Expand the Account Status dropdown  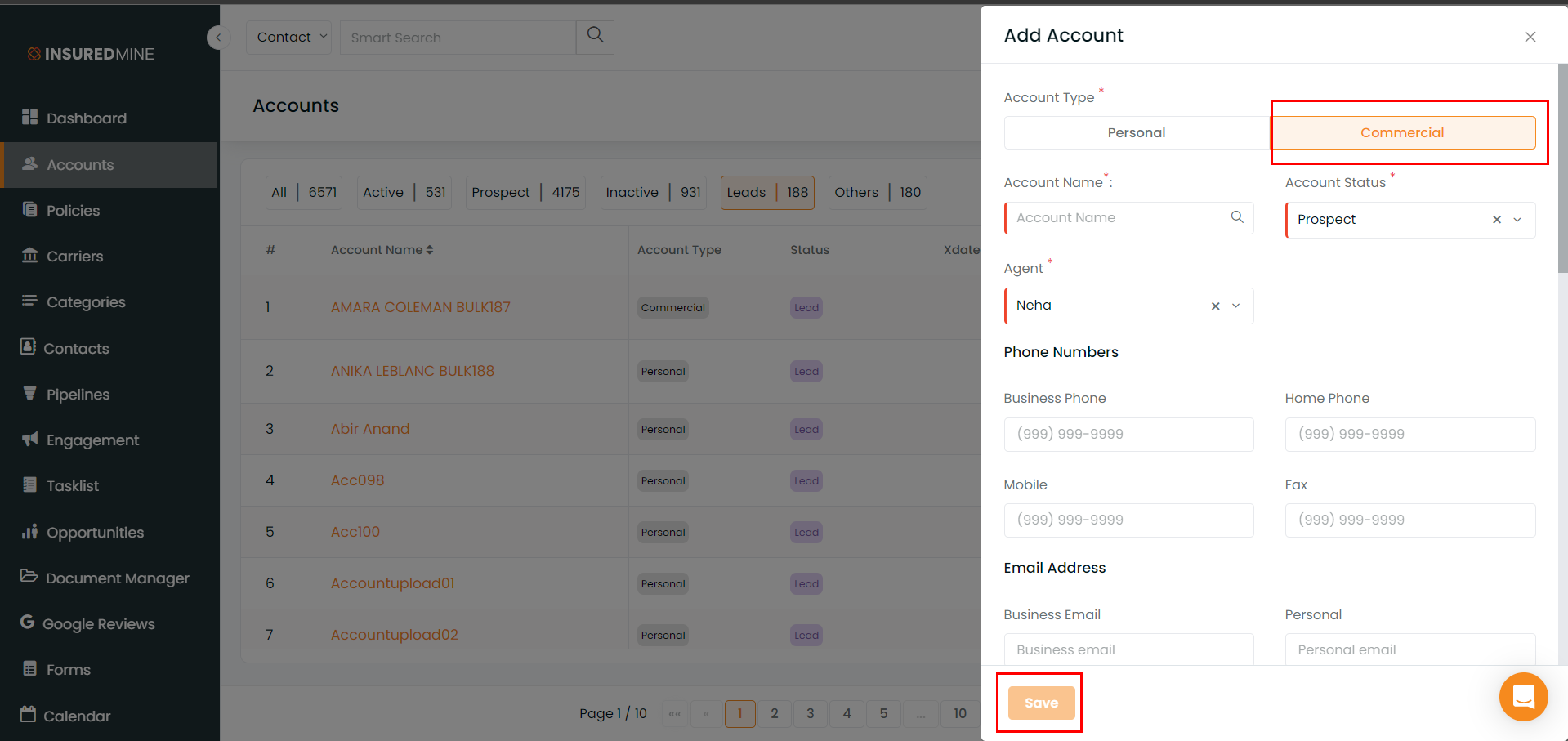pos(1517,220)
